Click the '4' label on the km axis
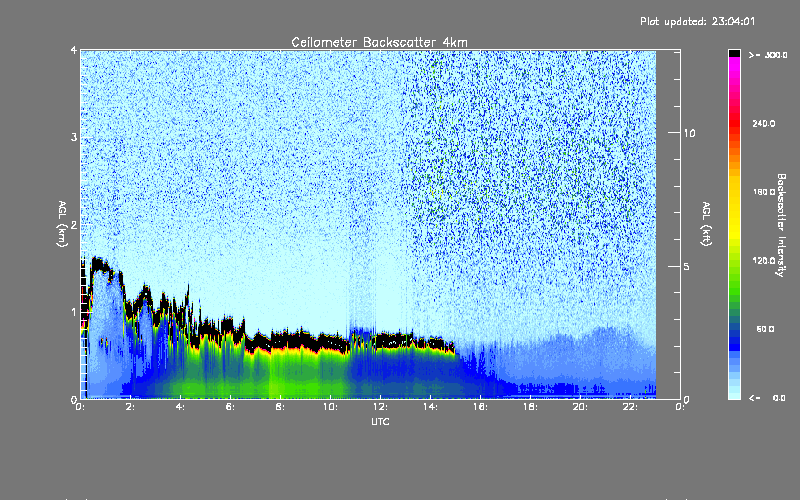 [x=74, y=50]
